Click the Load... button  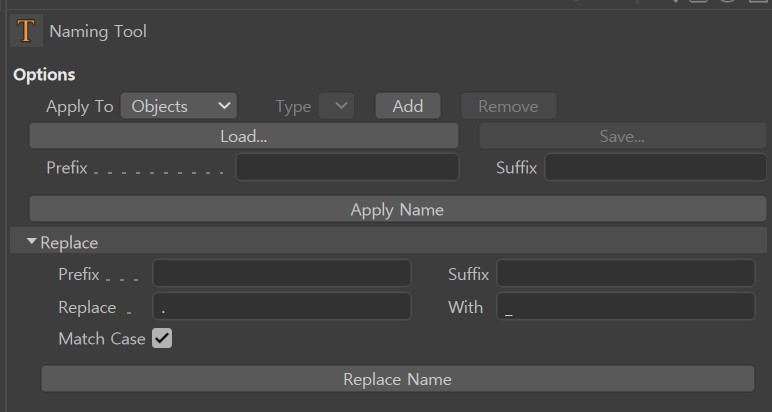click(244, 136)
